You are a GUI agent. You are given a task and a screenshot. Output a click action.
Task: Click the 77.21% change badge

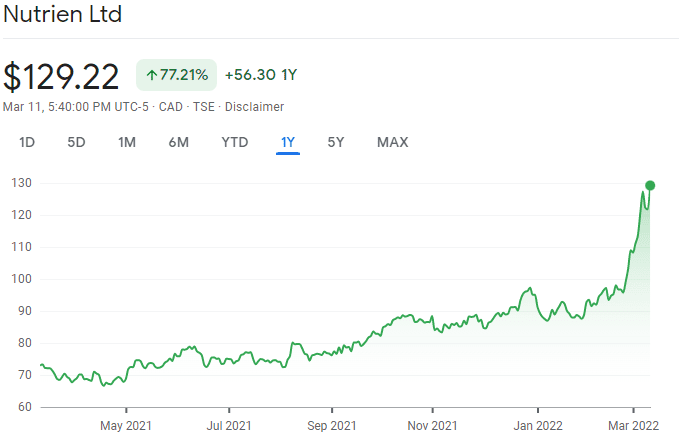coord(175,75)
